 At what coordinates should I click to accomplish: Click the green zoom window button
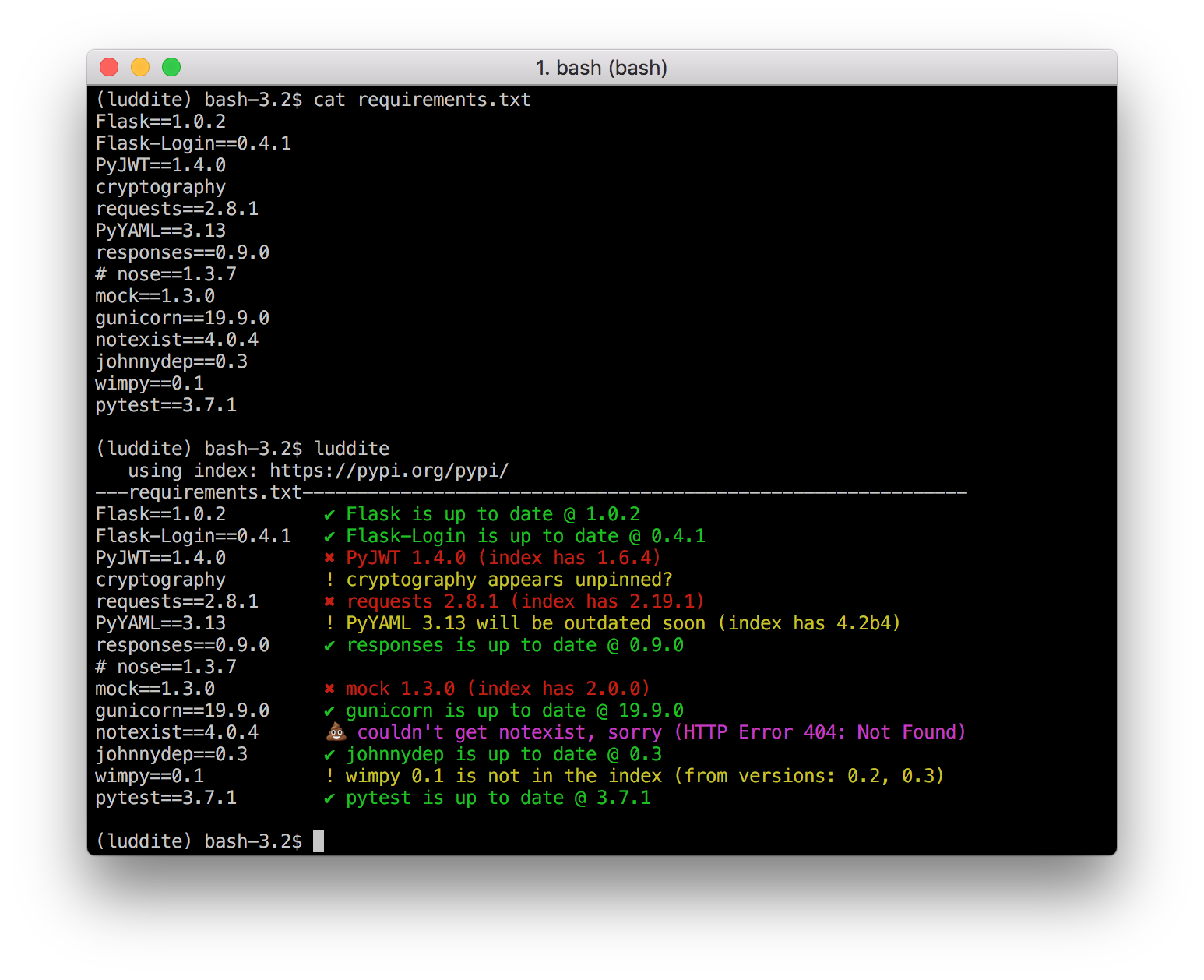click(x=171, y=67)
